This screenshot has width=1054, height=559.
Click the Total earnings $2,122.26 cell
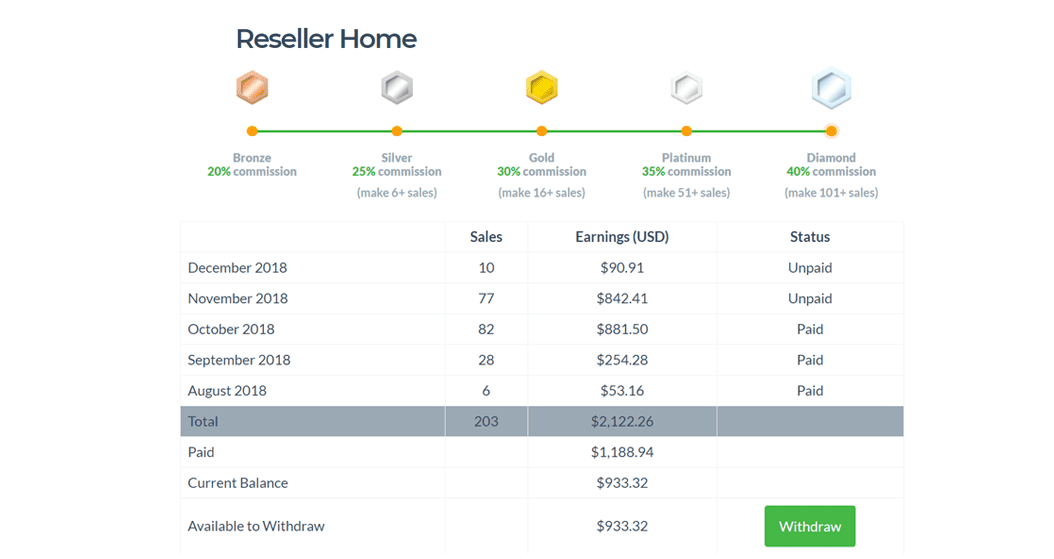pos(622,421)
